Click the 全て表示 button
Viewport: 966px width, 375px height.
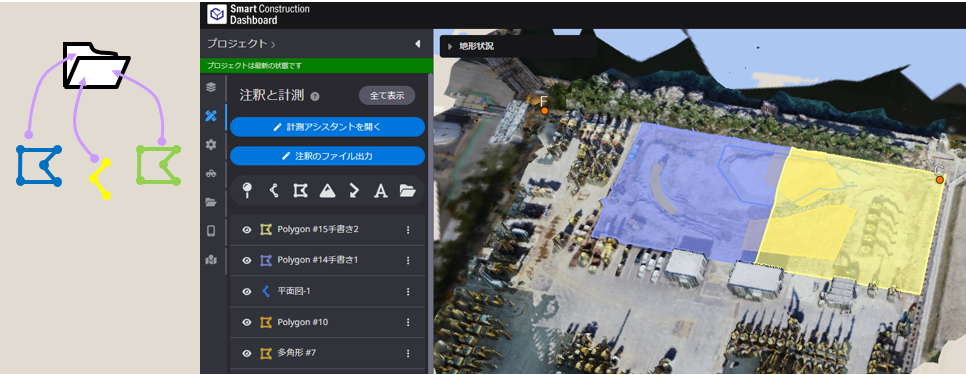tap(387, 95)
